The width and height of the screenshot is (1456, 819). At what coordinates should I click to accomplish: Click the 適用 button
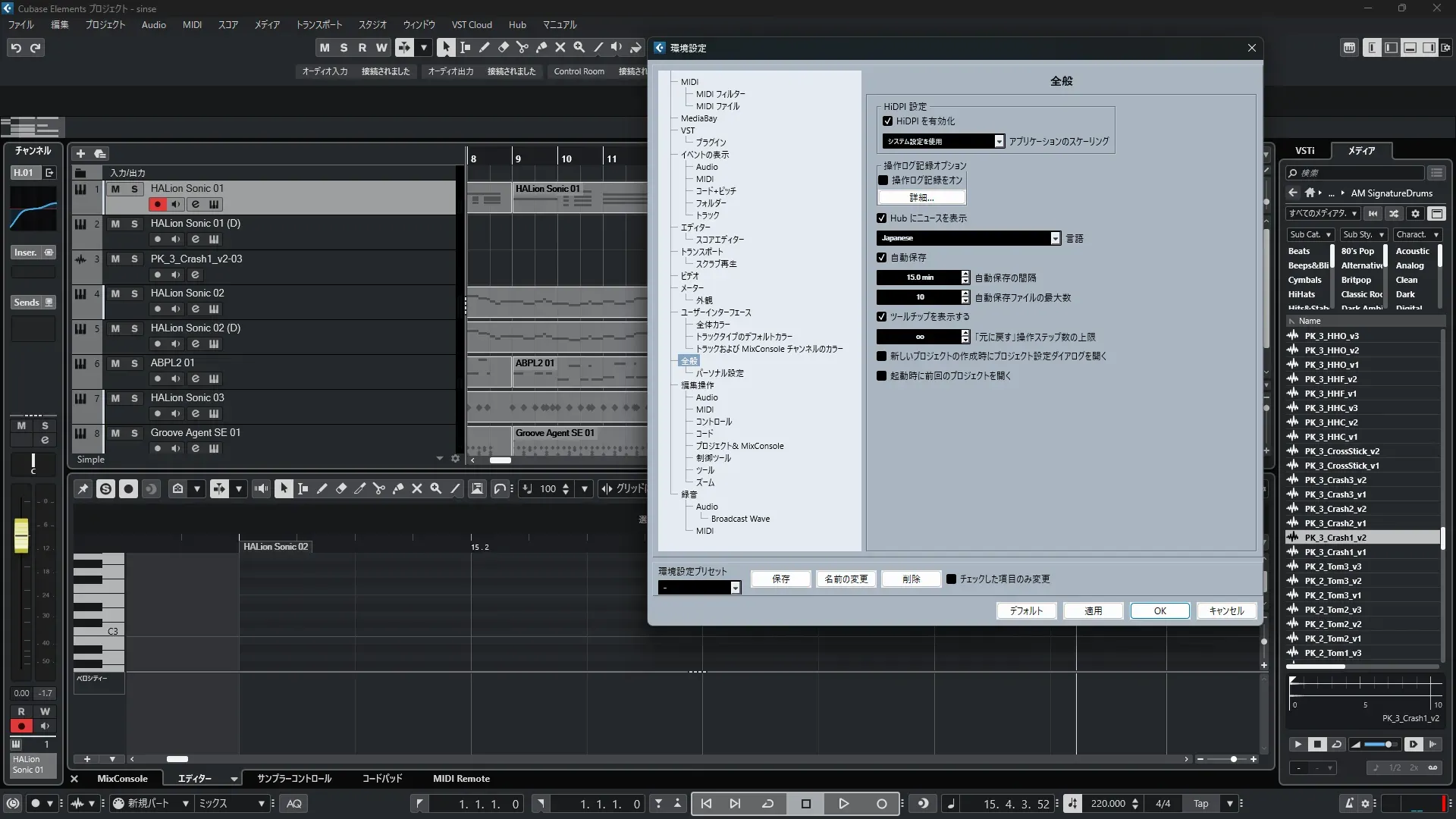pyautogui.click(x=1093, y=610)
